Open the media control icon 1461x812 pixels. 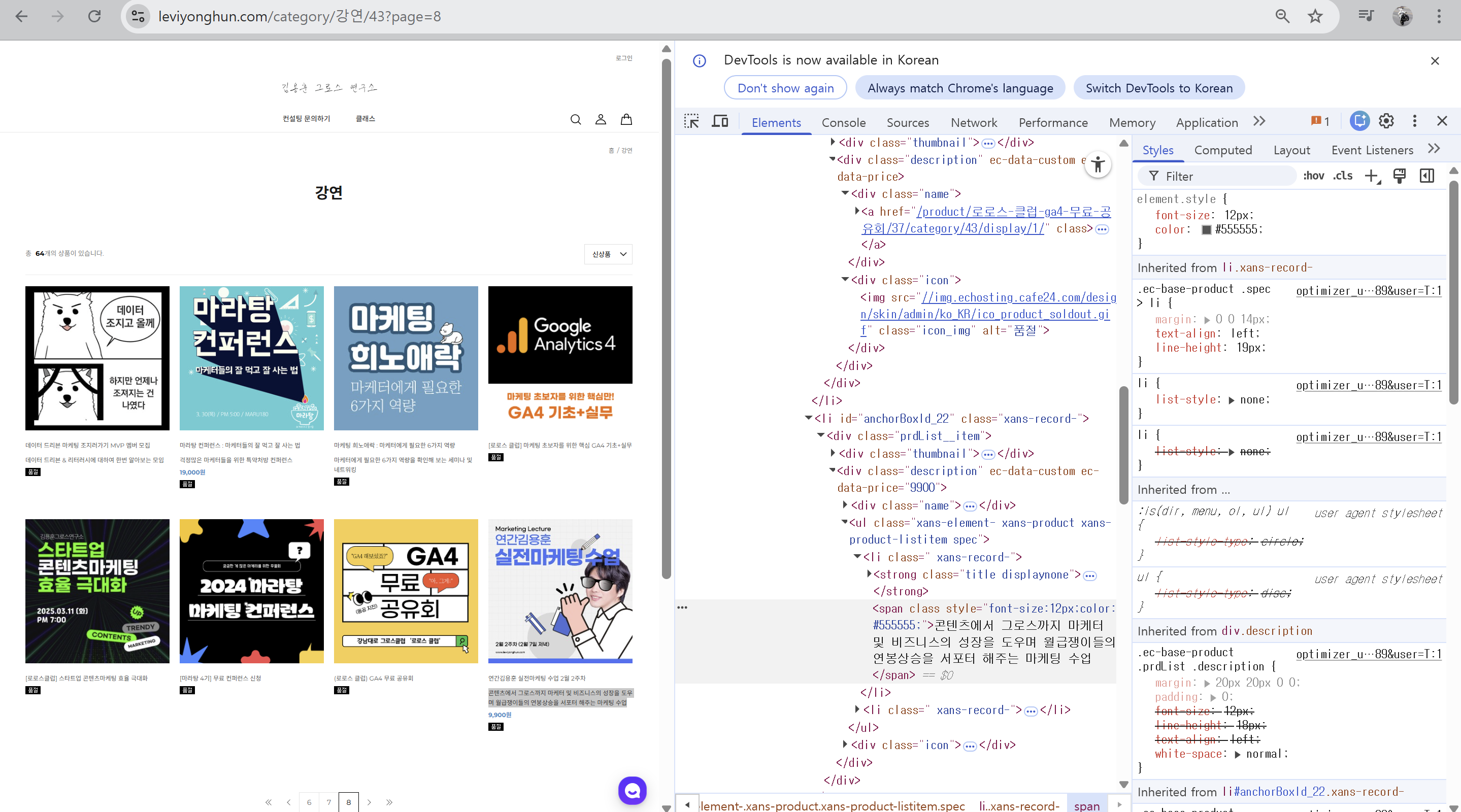[1366, 16]
